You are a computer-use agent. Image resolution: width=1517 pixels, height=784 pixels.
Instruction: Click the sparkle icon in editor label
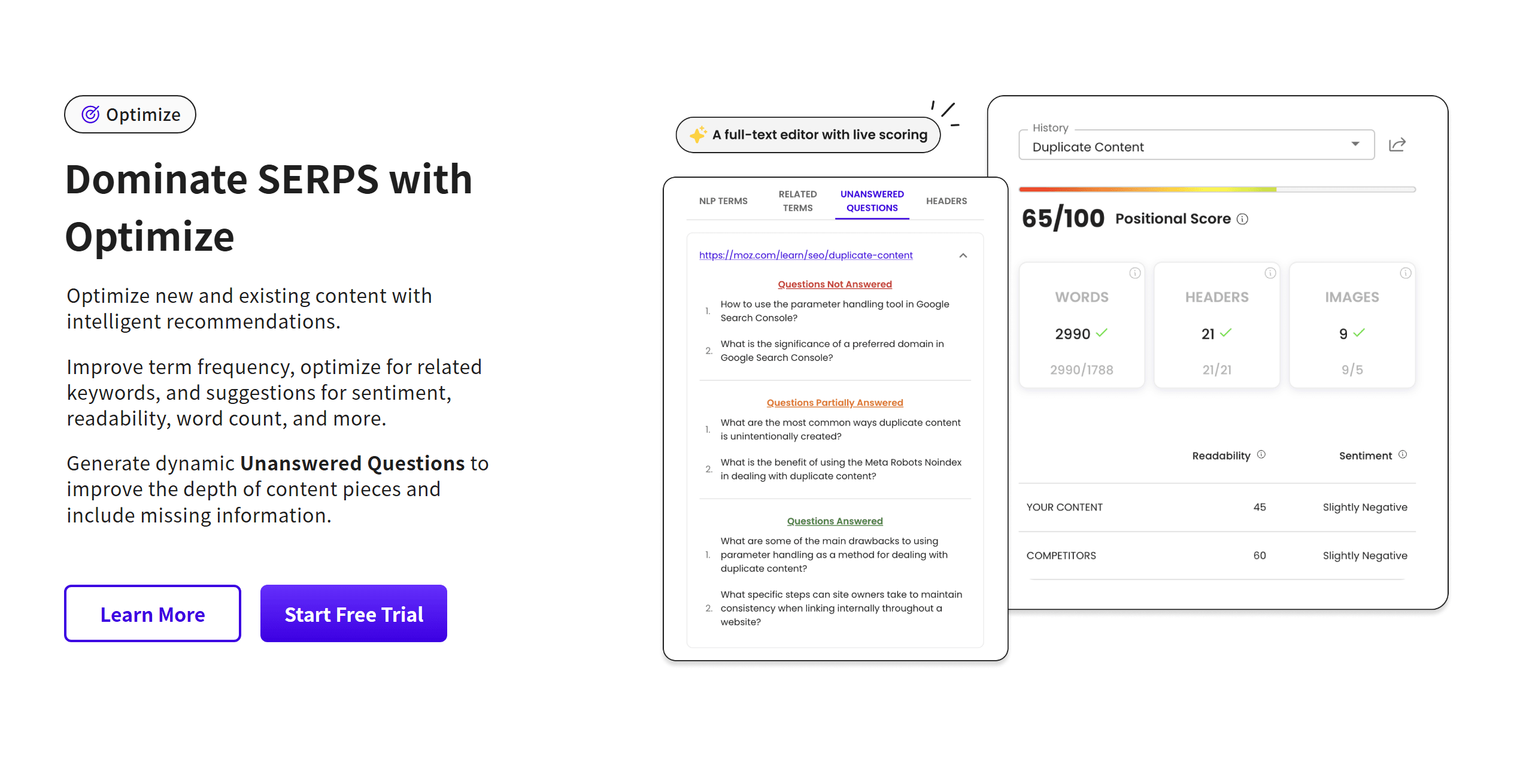click(x=697, y=135)
